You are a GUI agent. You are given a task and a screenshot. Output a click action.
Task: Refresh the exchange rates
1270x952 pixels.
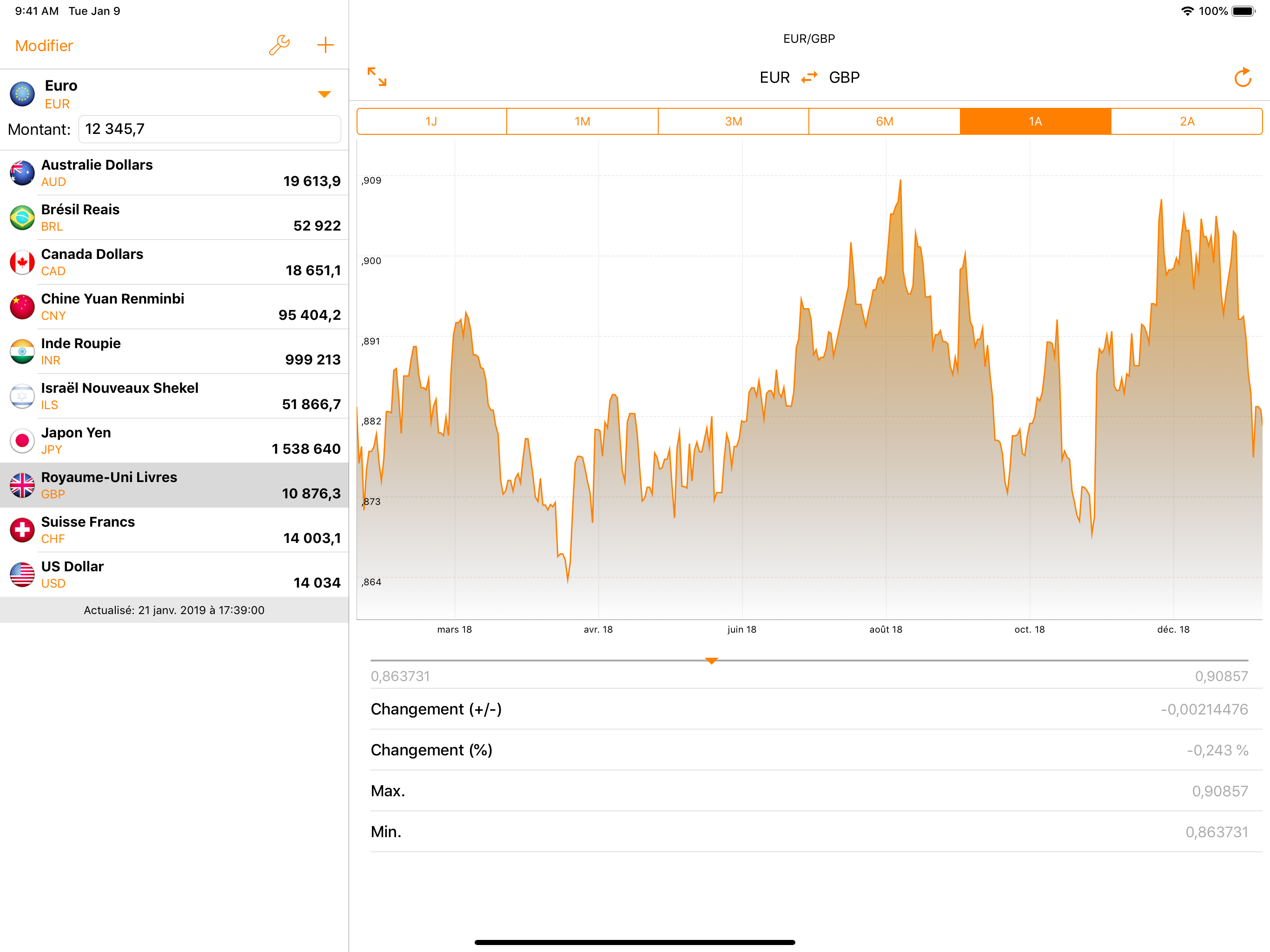[1242, 78]
